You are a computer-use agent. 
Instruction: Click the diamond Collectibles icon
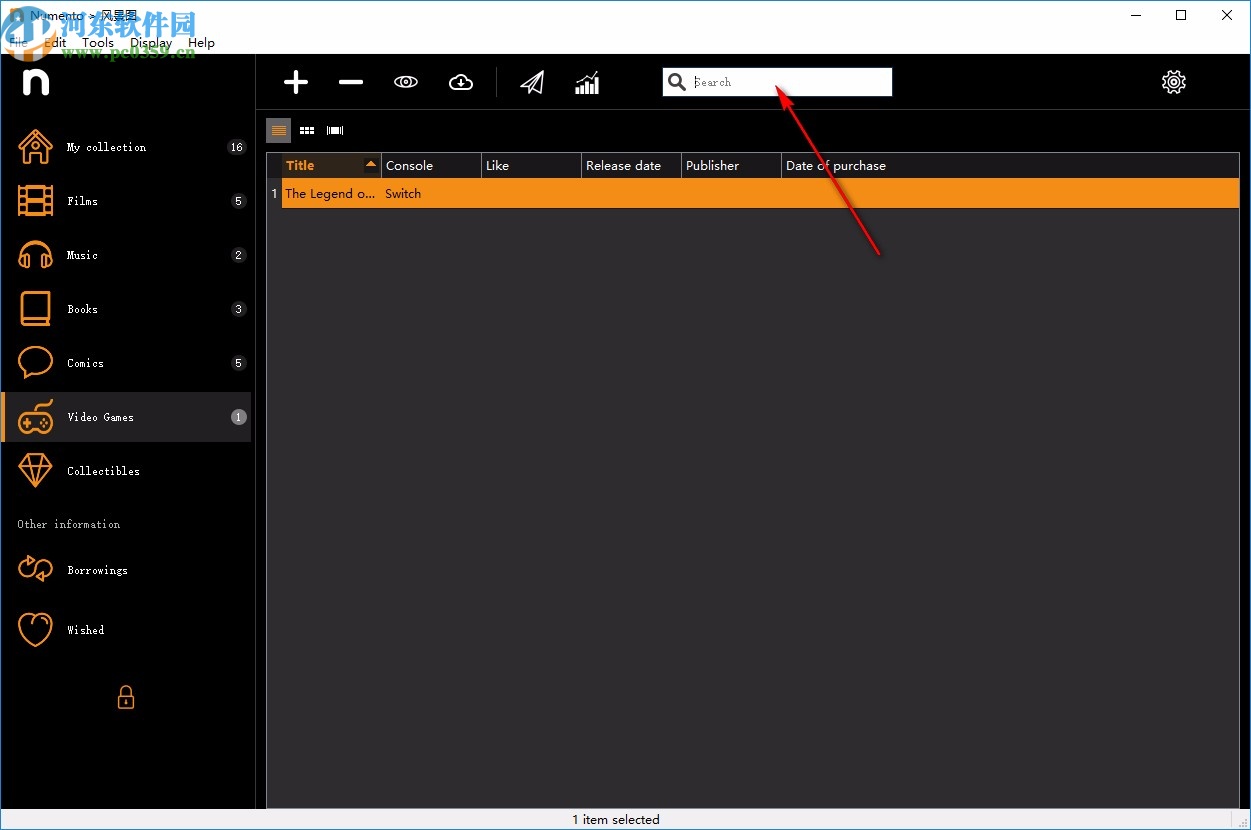pos(35,471)
